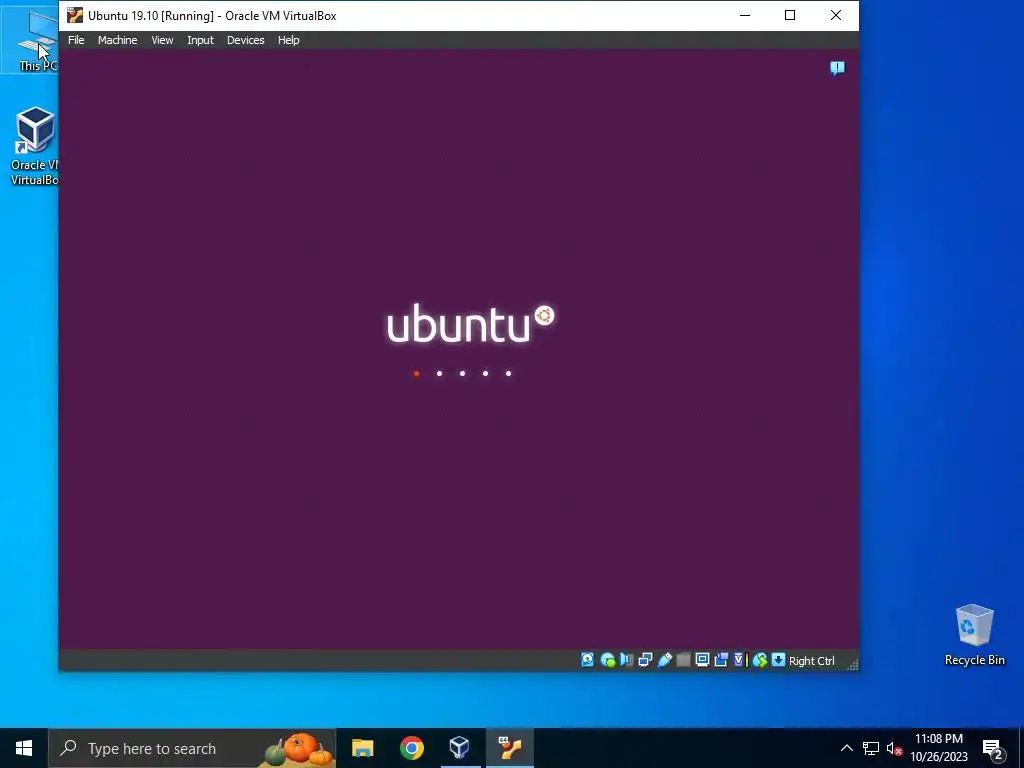Click the VirtualBox window title bar icon
This screenshot has width=1024, height=768.
74,15
